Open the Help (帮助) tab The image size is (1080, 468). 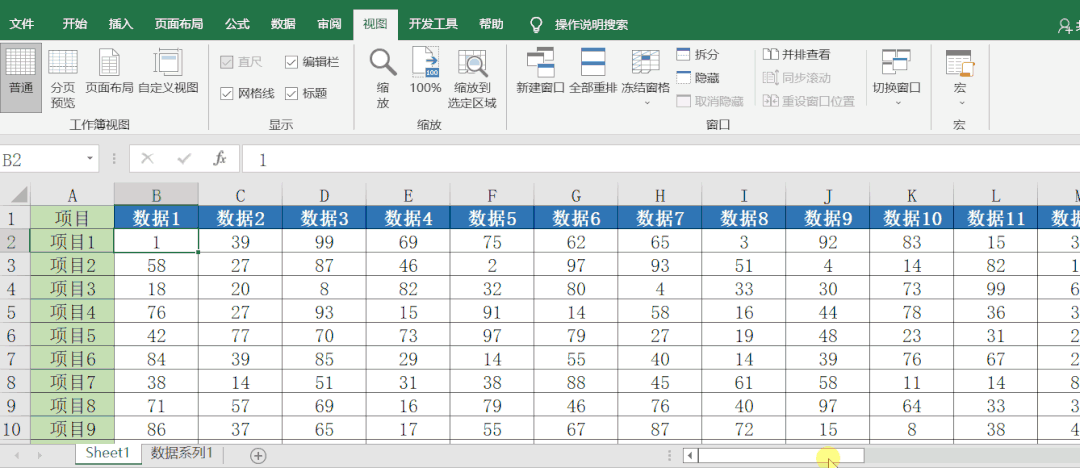491,24
